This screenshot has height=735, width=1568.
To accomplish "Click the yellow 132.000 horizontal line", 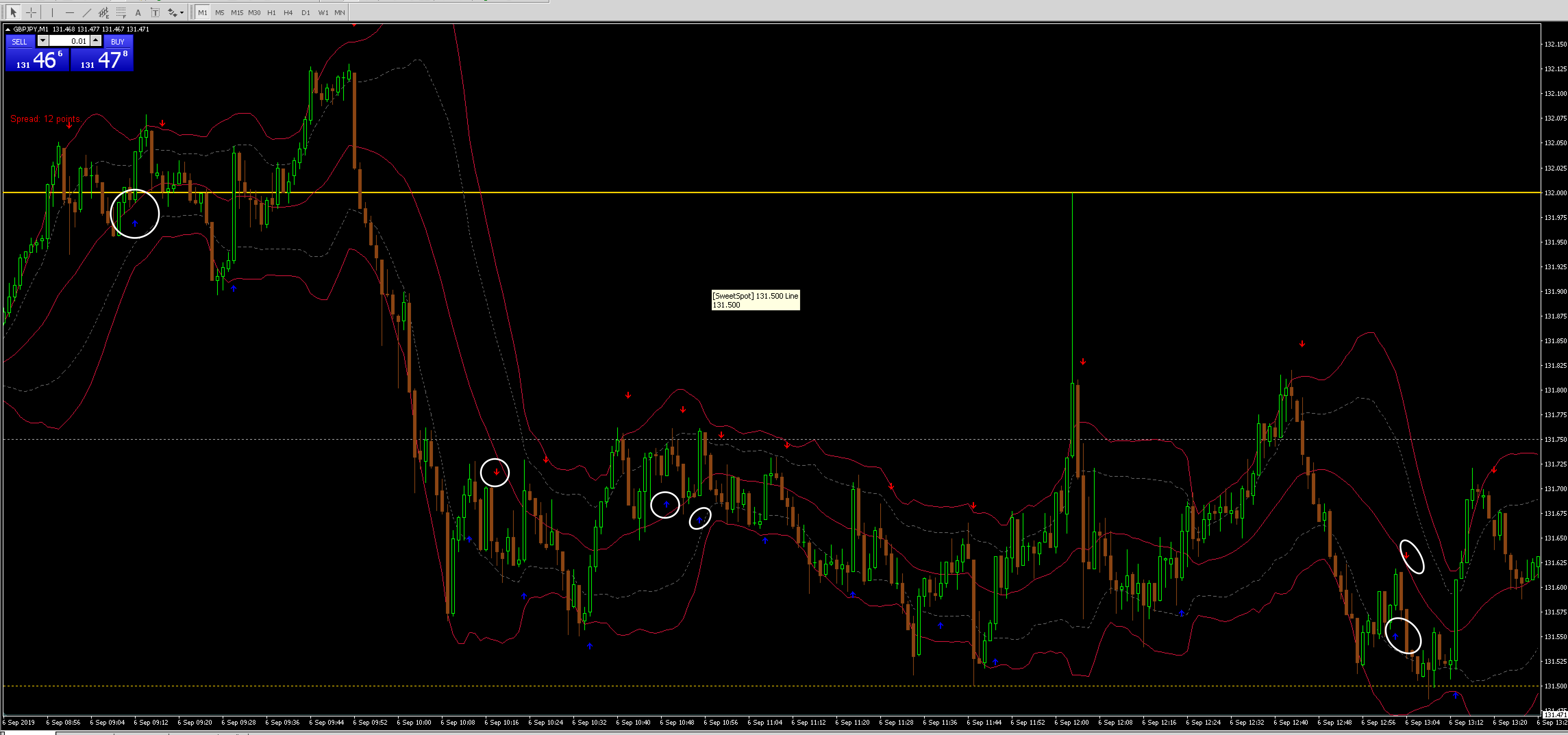I will (x=771, y=192).
